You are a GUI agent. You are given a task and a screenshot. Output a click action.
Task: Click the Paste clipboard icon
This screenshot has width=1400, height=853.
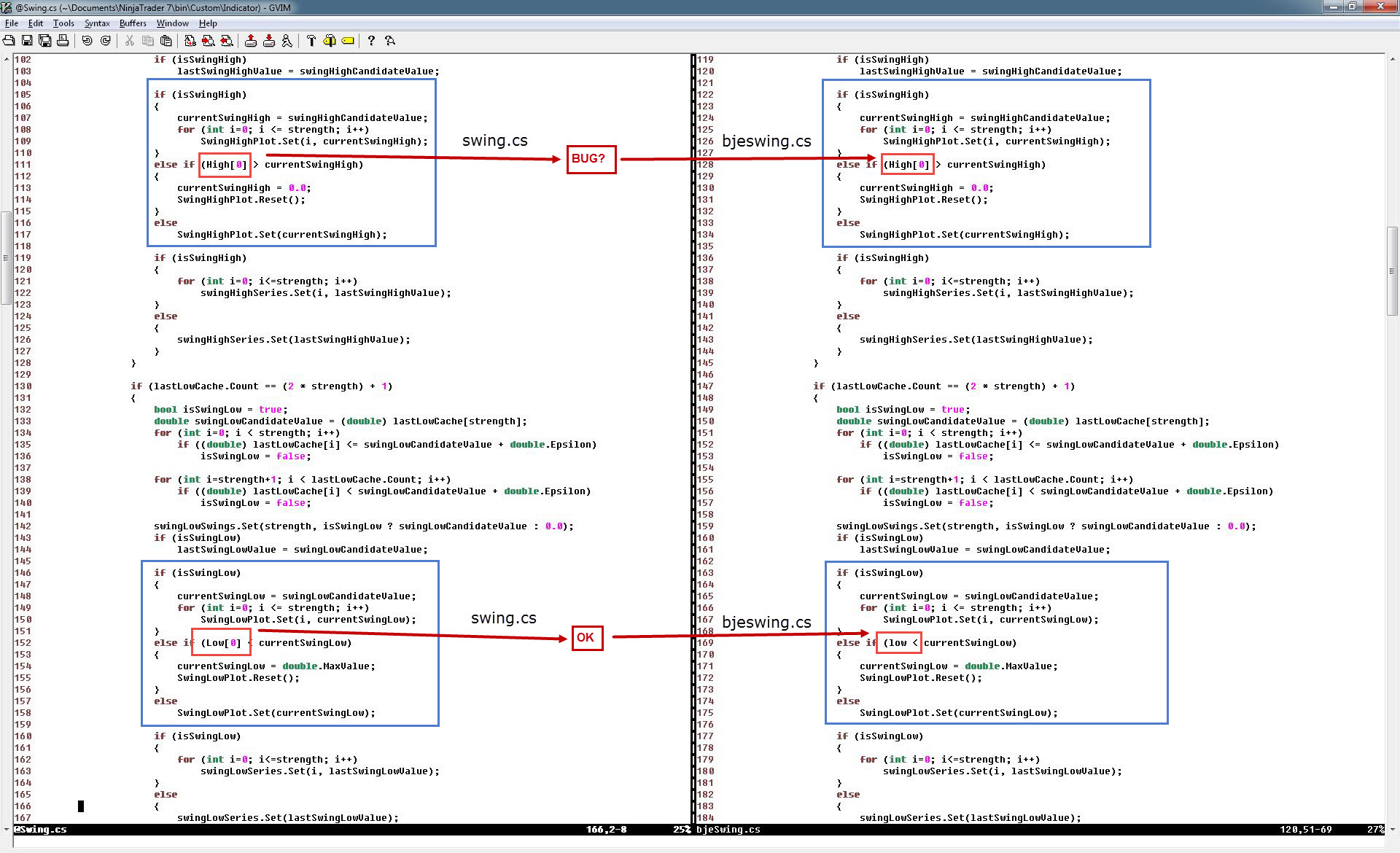tap(166, 41)
